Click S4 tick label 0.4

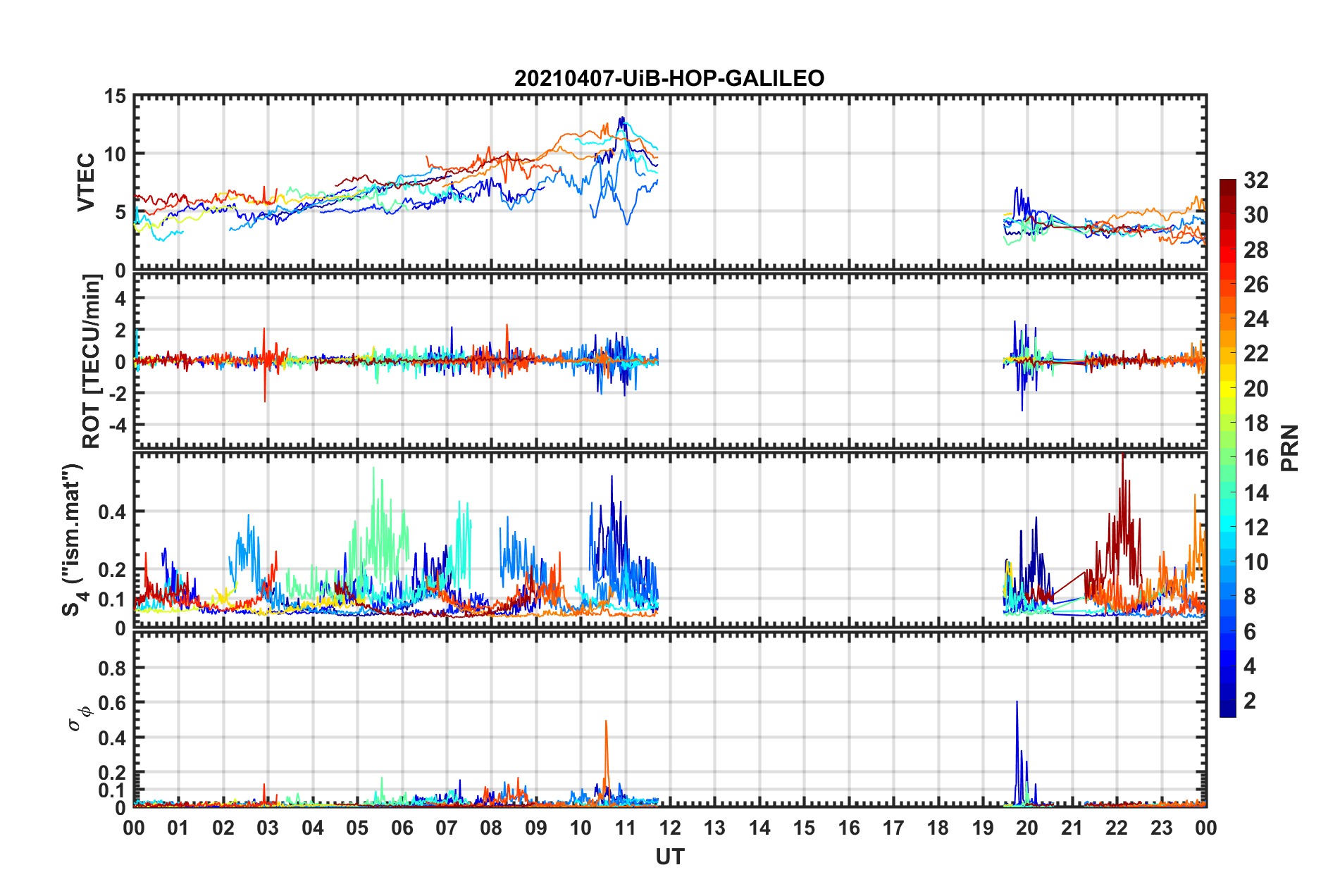click(111, 512)
